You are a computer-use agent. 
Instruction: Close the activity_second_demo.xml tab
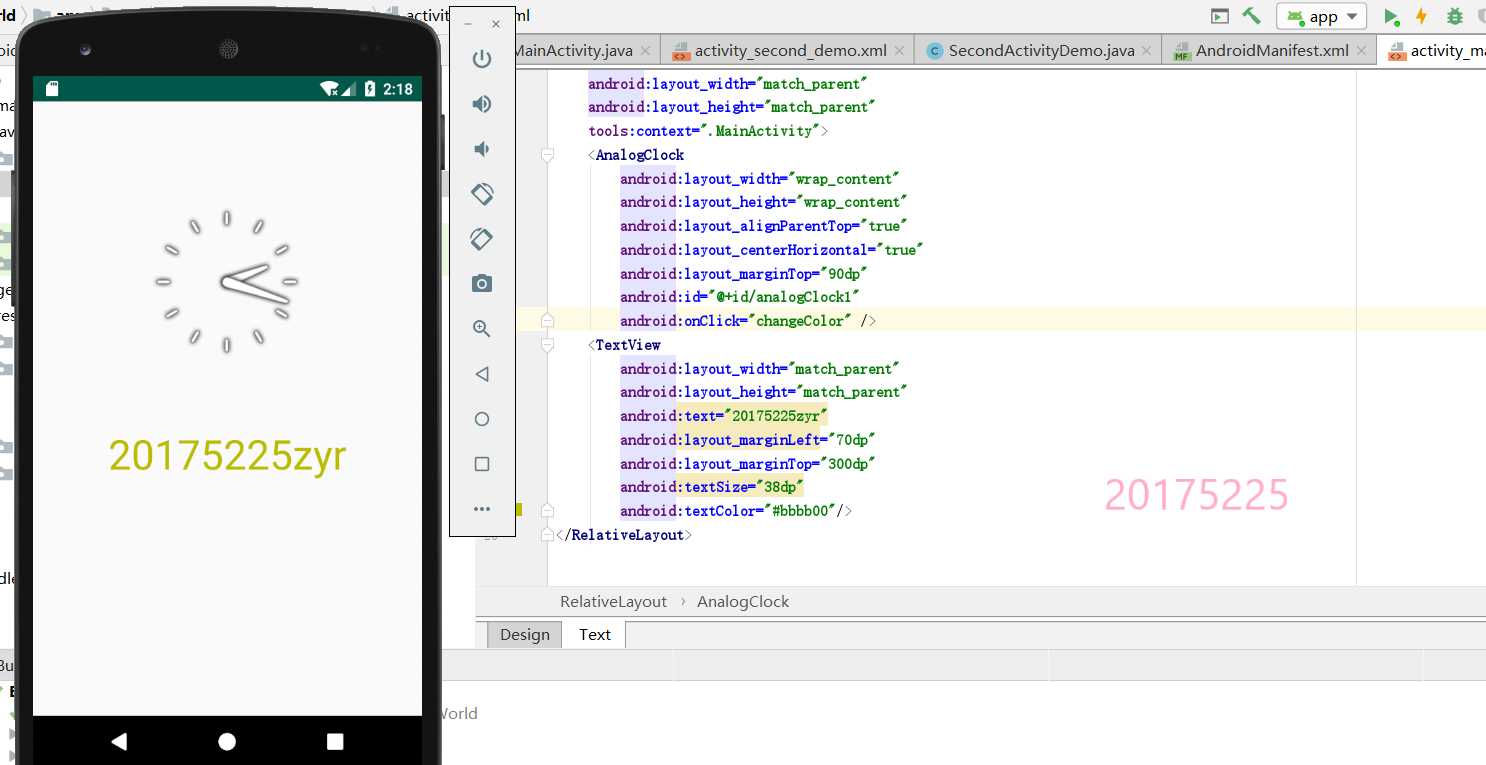pos(901,50)
